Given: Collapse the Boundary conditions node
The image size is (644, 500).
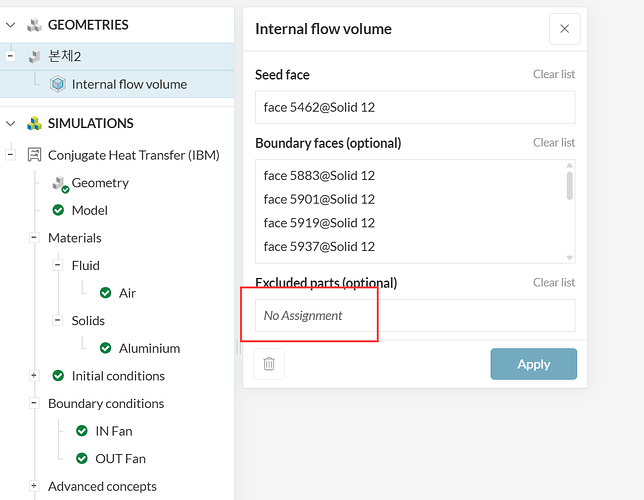Looking at the screenshot, I should (x=34, y=403).
